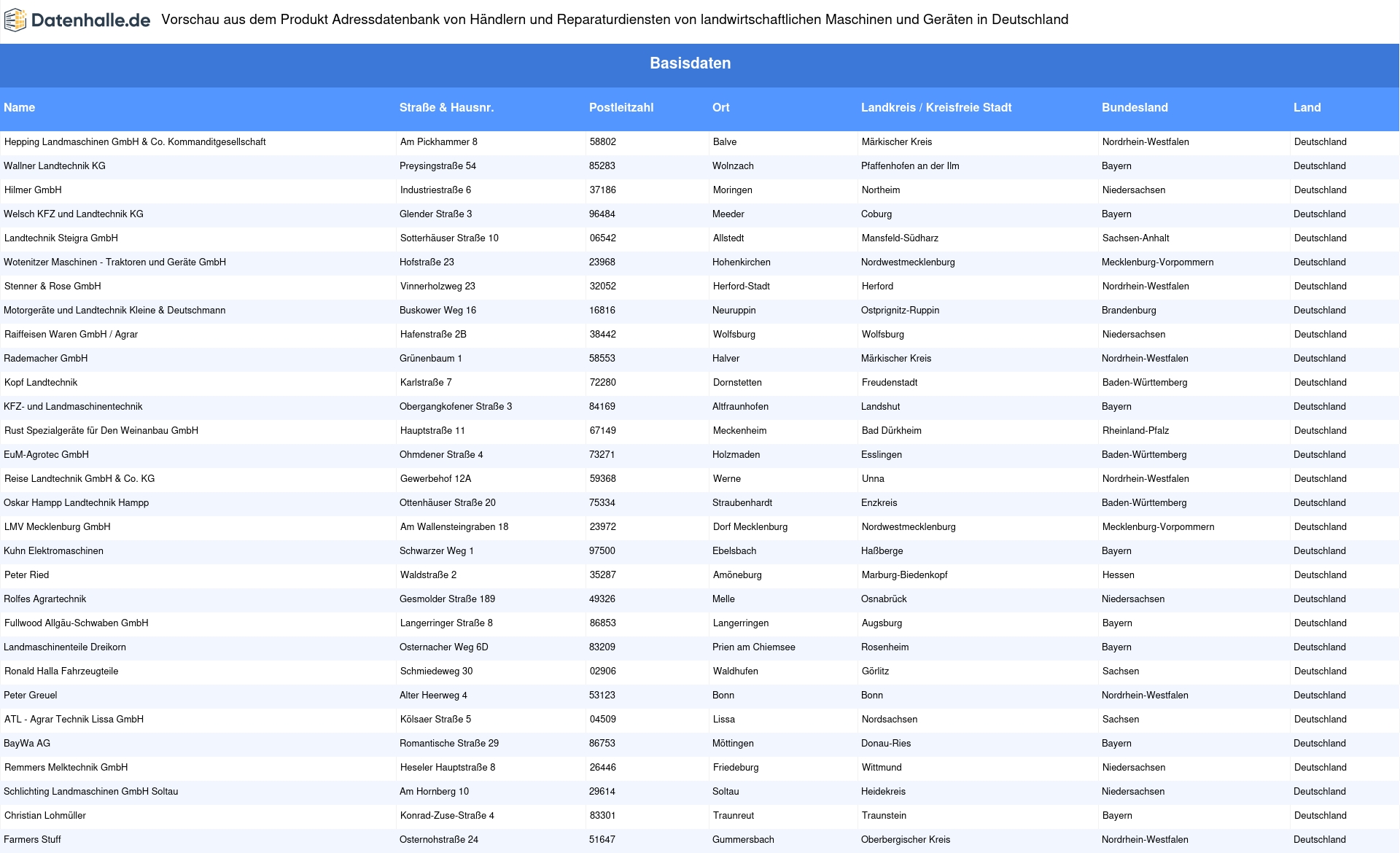Click the Name column header

tap(20, 108)
